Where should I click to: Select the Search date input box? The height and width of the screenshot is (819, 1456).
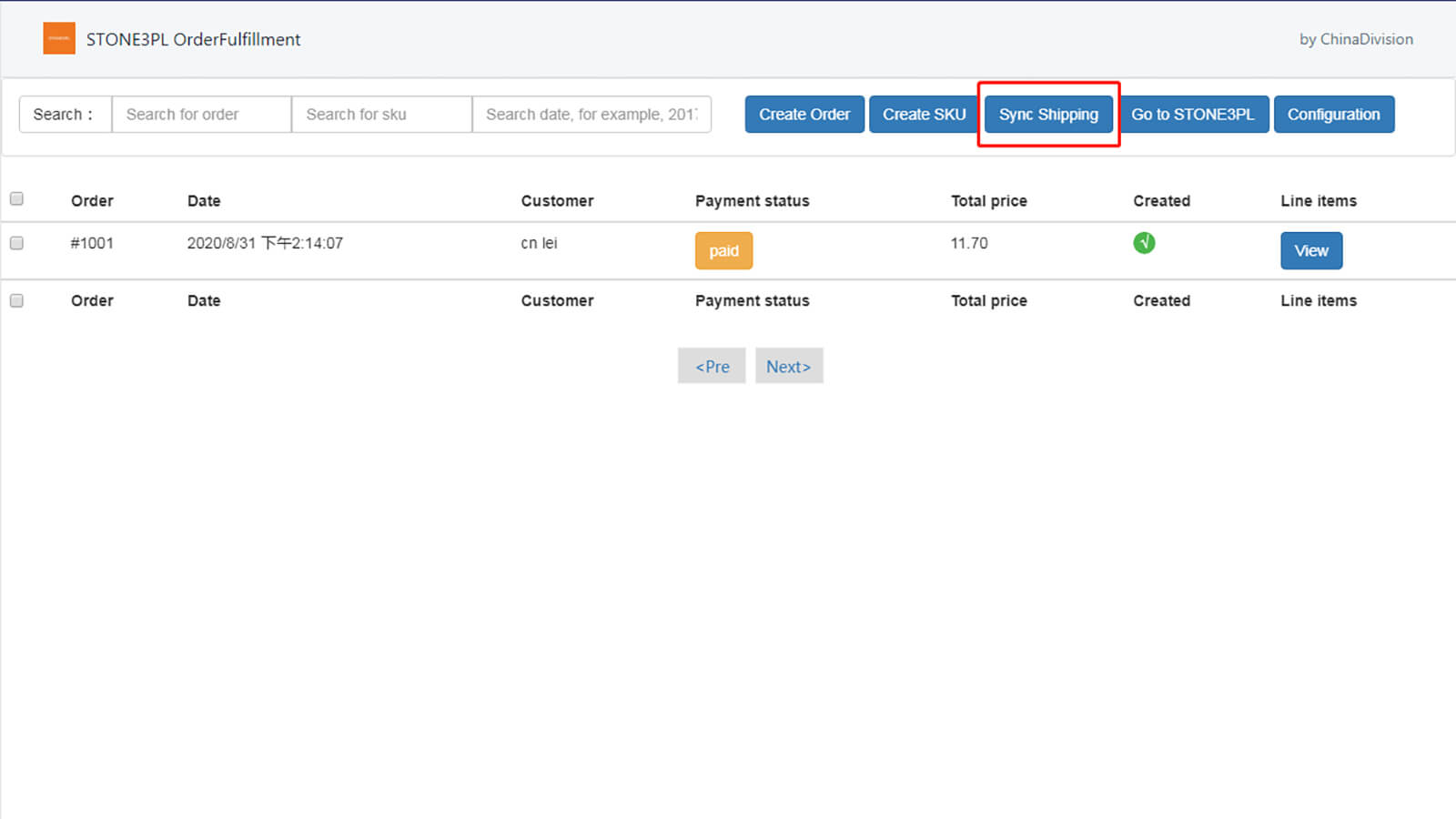point(591,115)
